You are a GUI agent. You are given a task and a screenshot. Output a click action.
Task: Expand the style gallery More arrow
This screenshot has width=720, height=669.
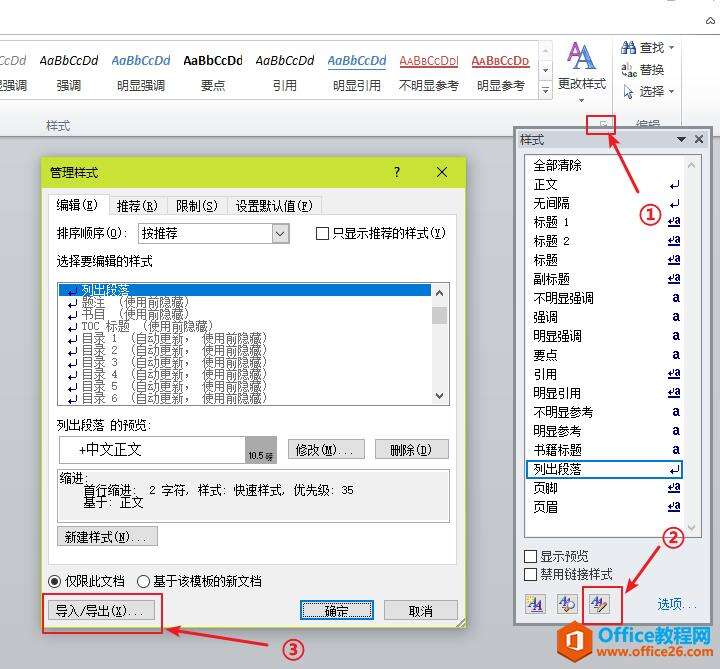tap(545, 90)
